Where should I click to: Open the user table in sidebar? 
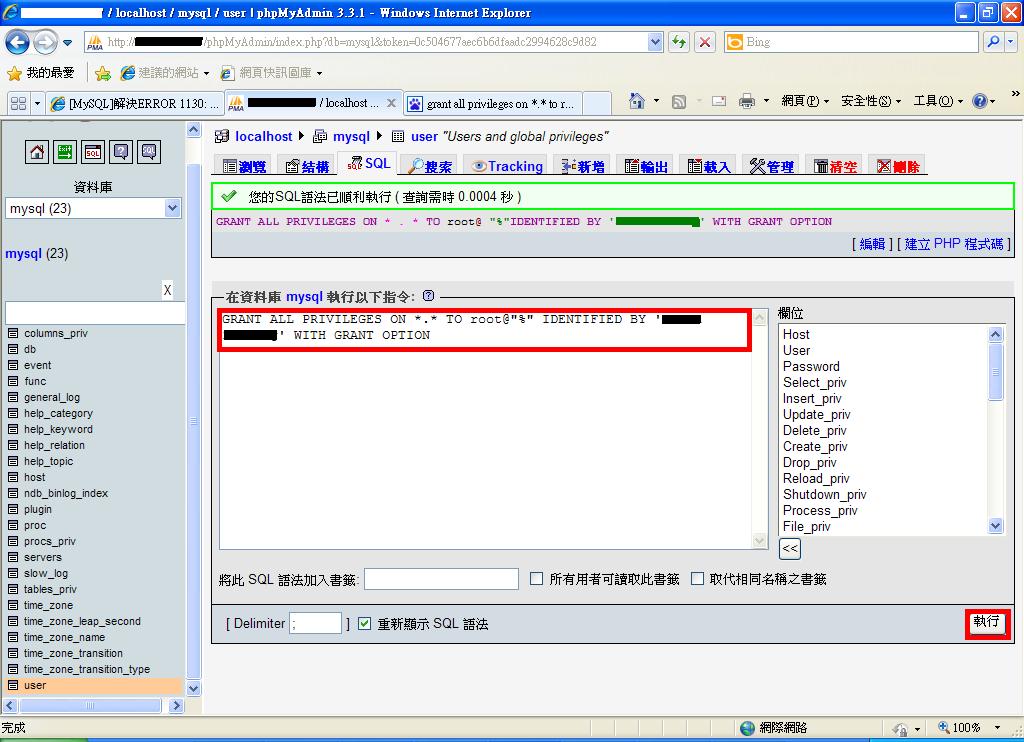point(35,685)
